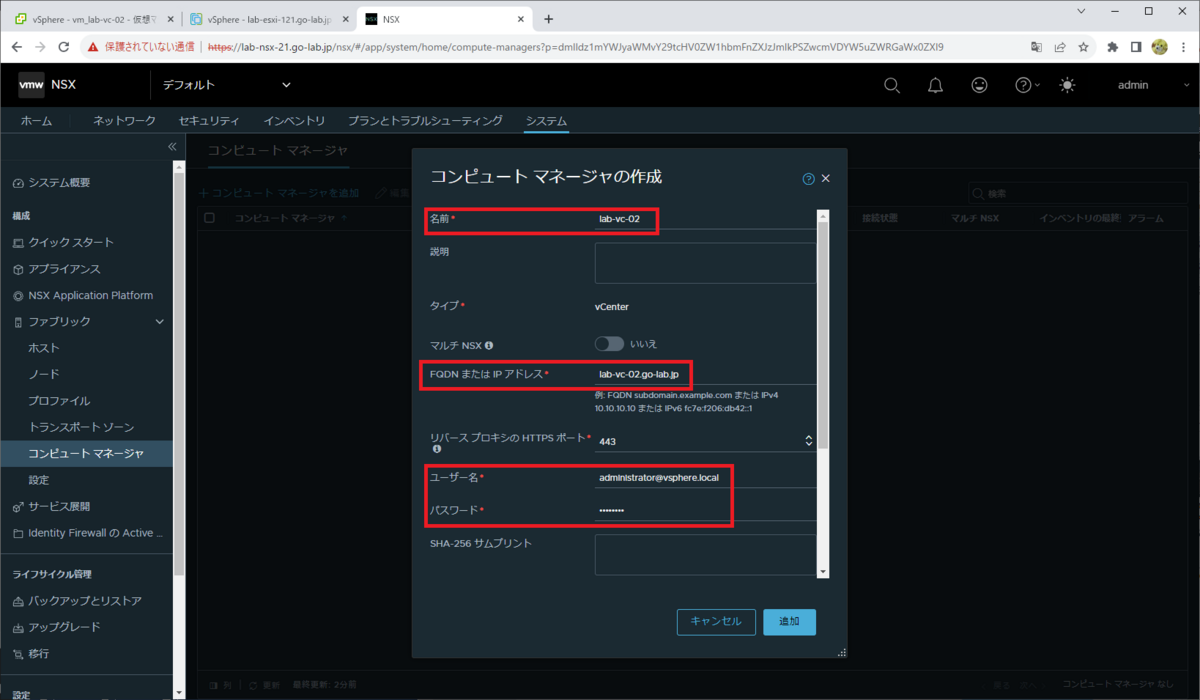Screen dimensions: 1200x700
Task: Click the reverse proxy port info icon
Action: (x=436, y=449)
